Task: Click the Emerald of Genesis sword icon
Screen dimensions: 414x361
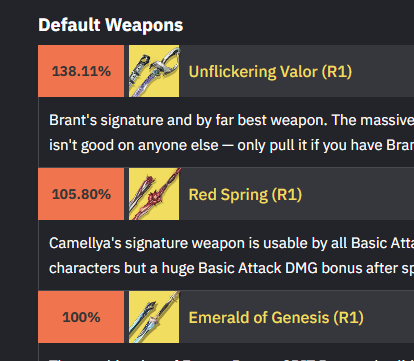Action: pos(154,317)
